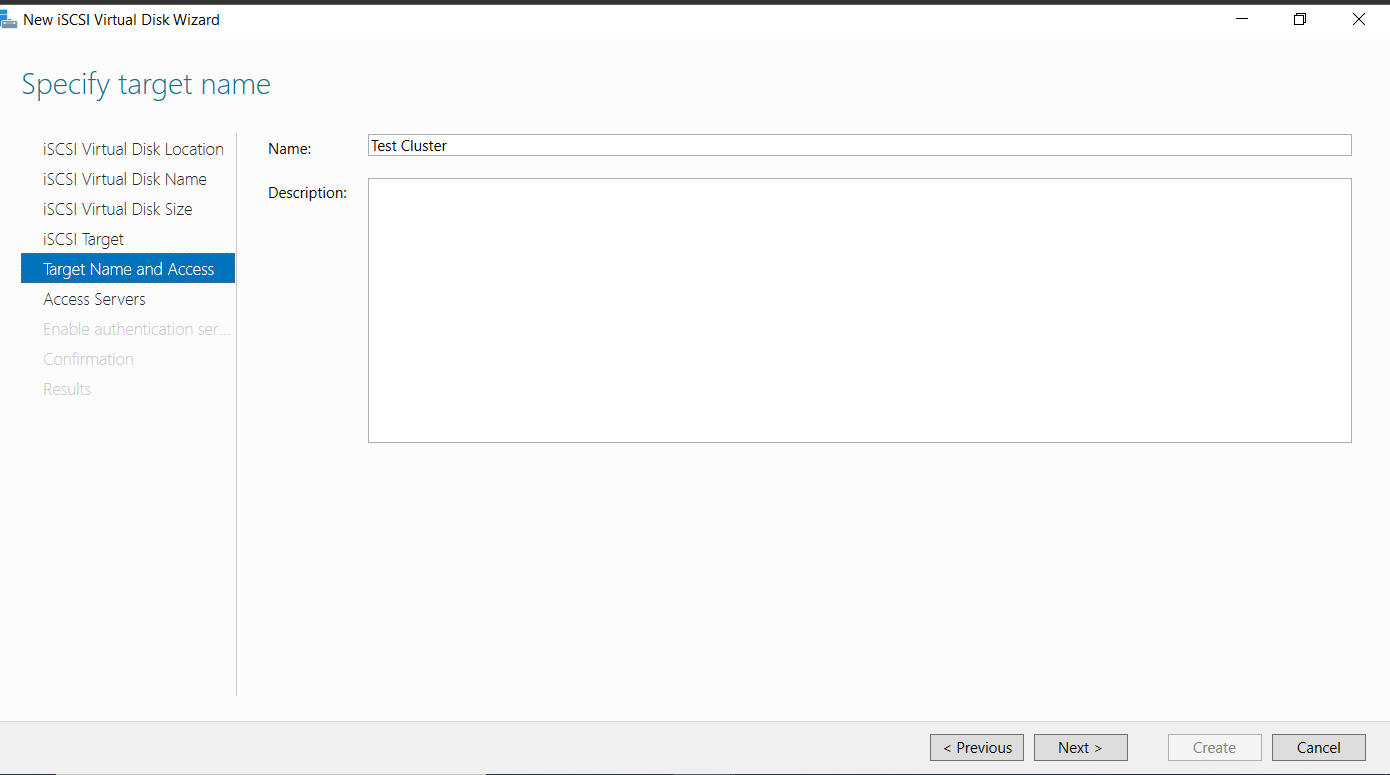Click the Name input field

coord(860,145)
